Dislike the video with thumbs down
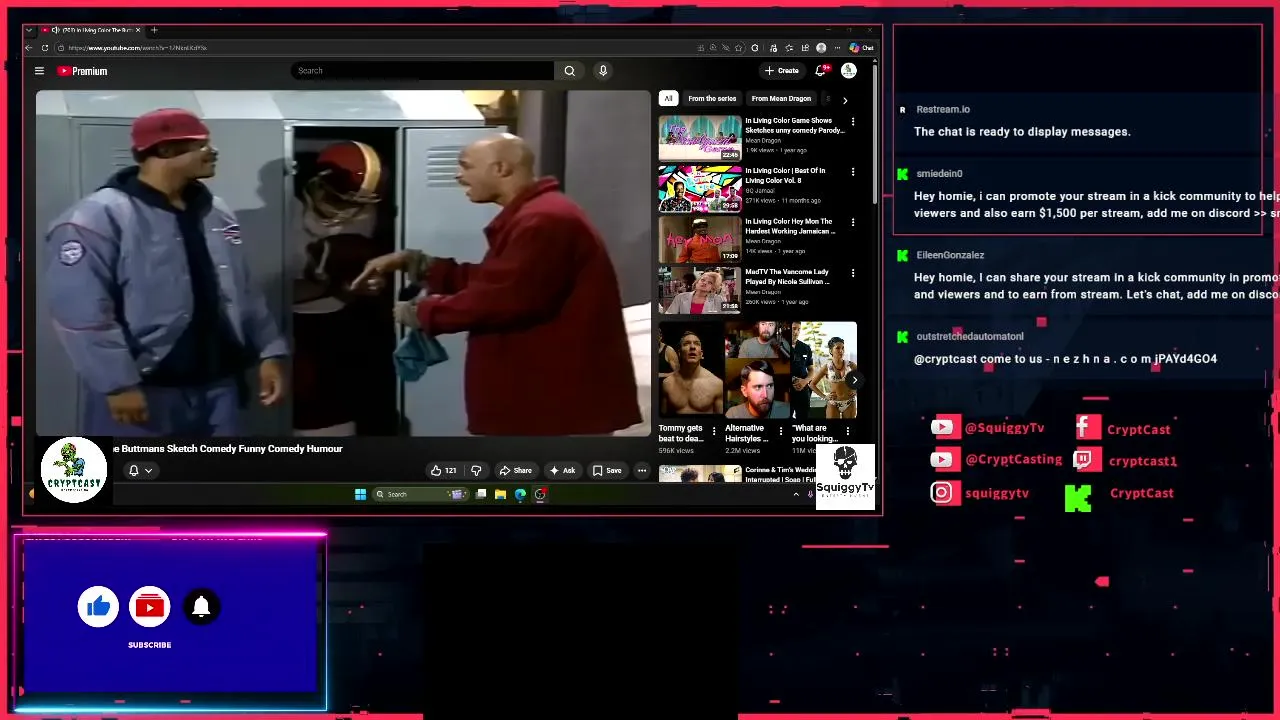Screen dimensions: 1280x720 click(476, 471)
